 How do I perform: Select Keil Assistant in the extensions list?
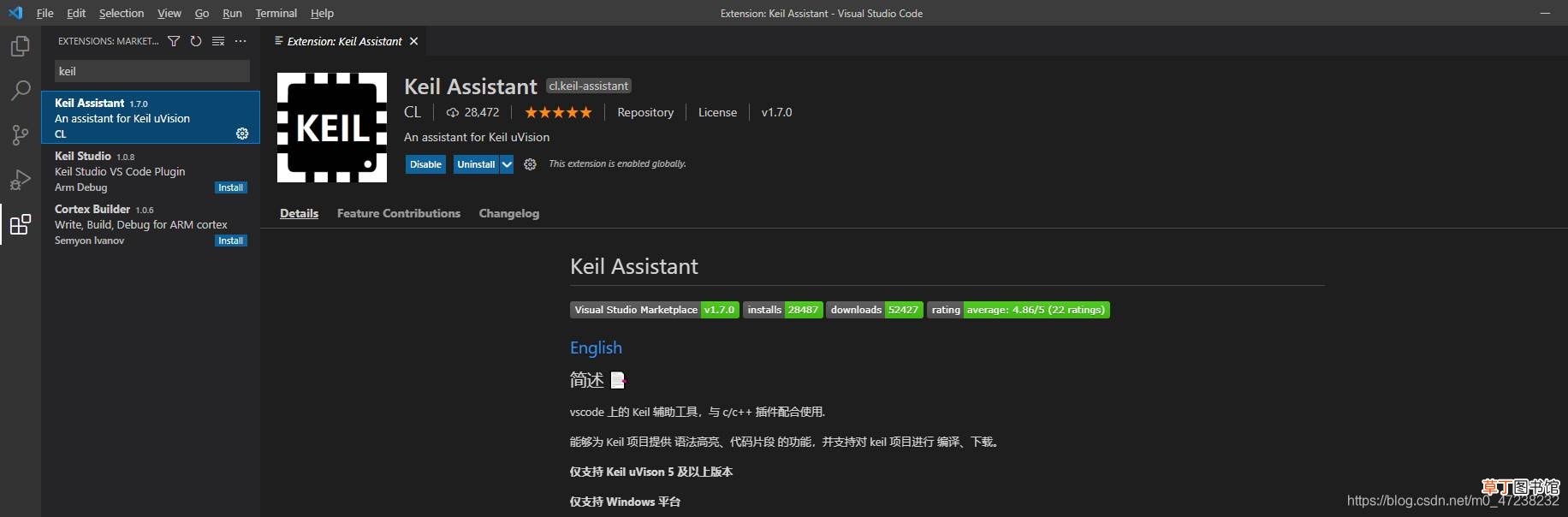151,117
